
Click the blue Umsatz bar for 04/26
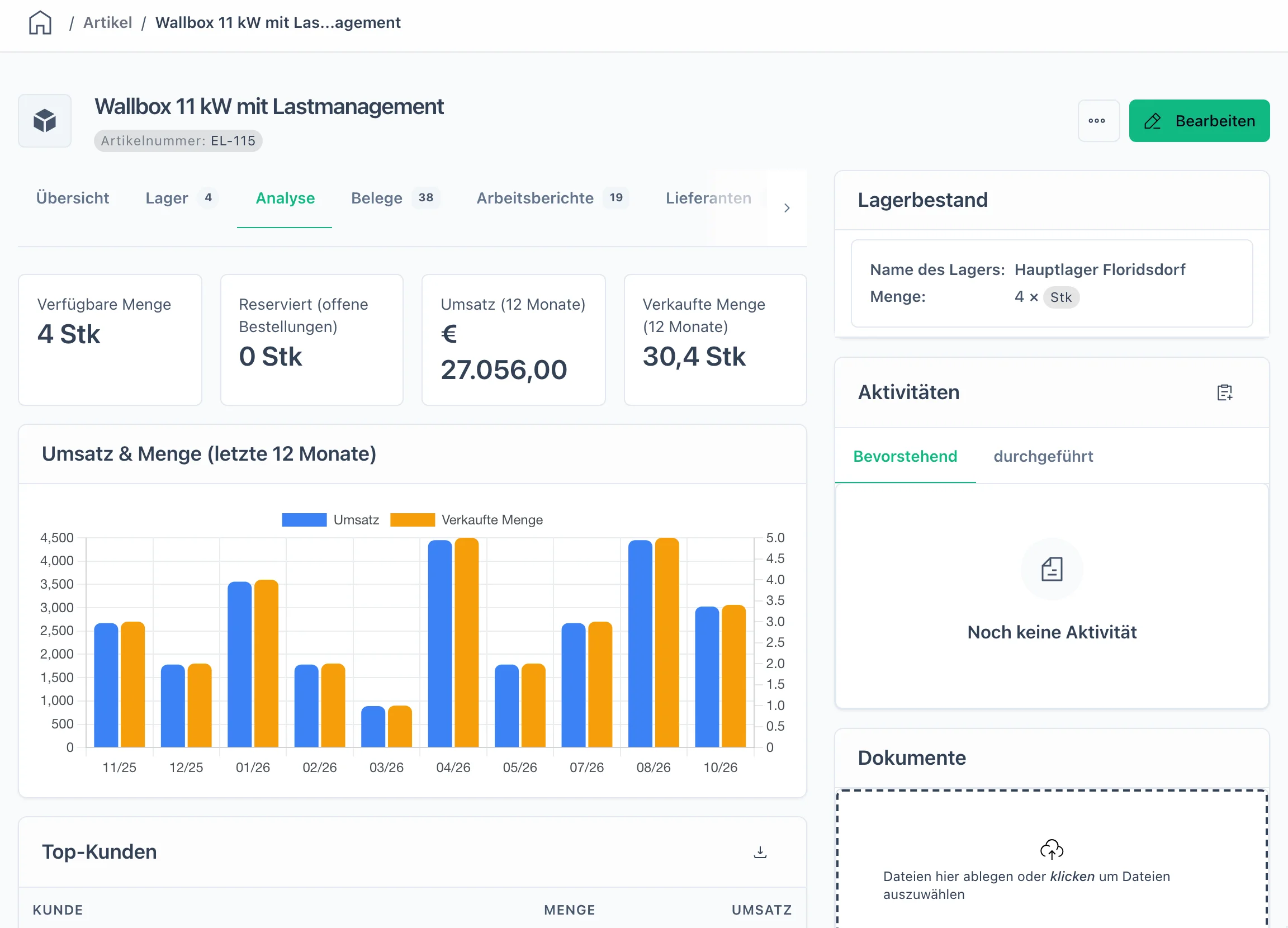(x=439, y=643)
